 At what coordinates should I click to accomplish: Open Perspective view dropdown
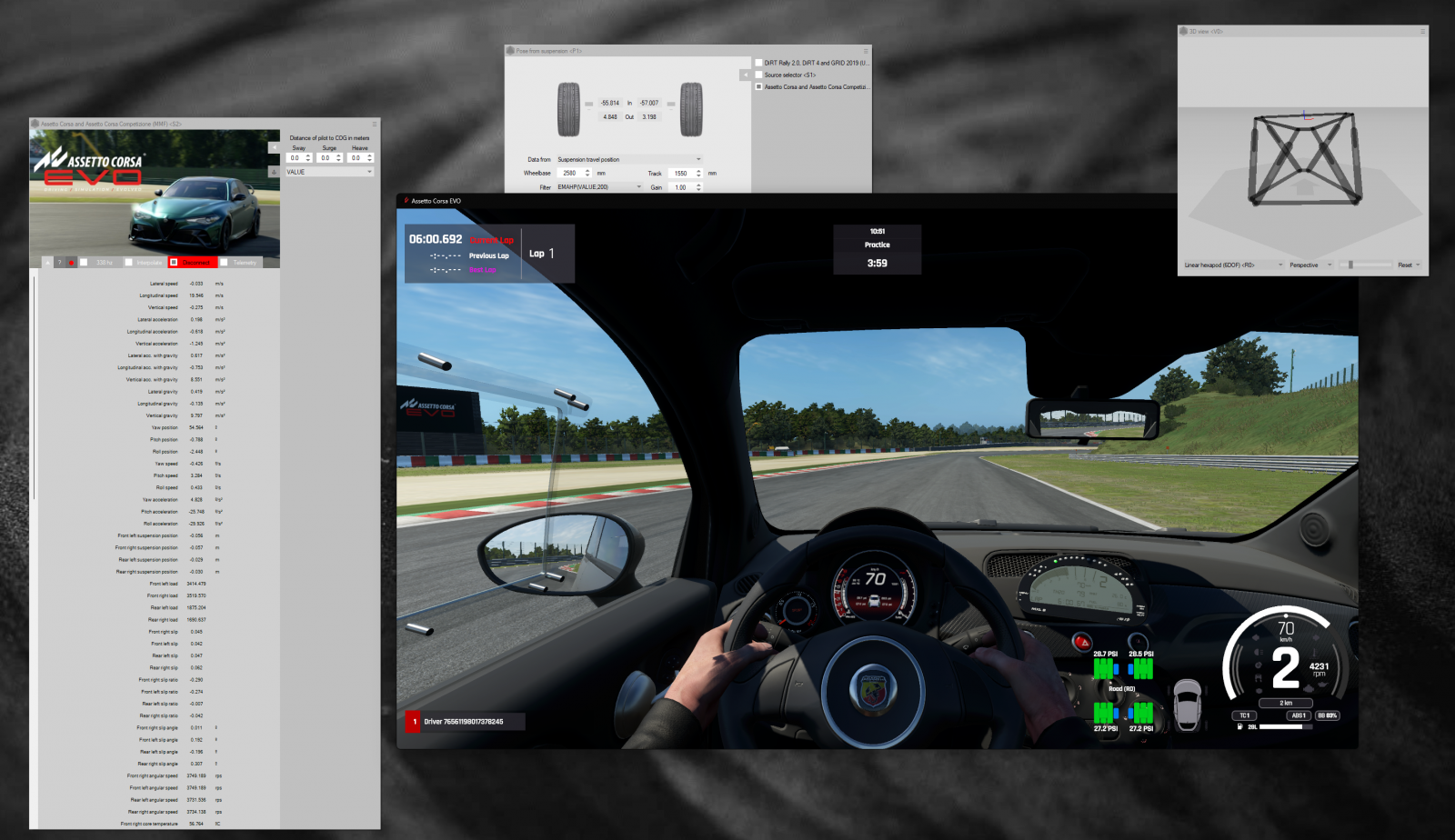coord(1311,265)
